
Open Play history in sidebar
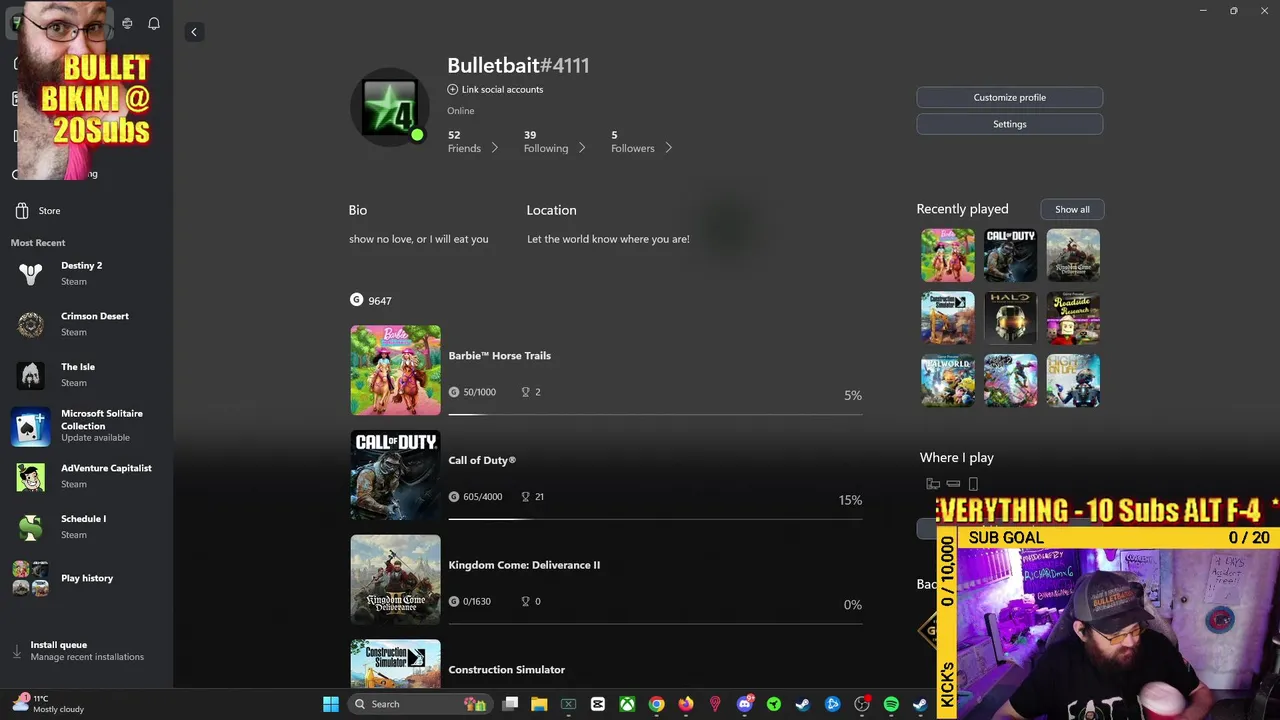86,578
